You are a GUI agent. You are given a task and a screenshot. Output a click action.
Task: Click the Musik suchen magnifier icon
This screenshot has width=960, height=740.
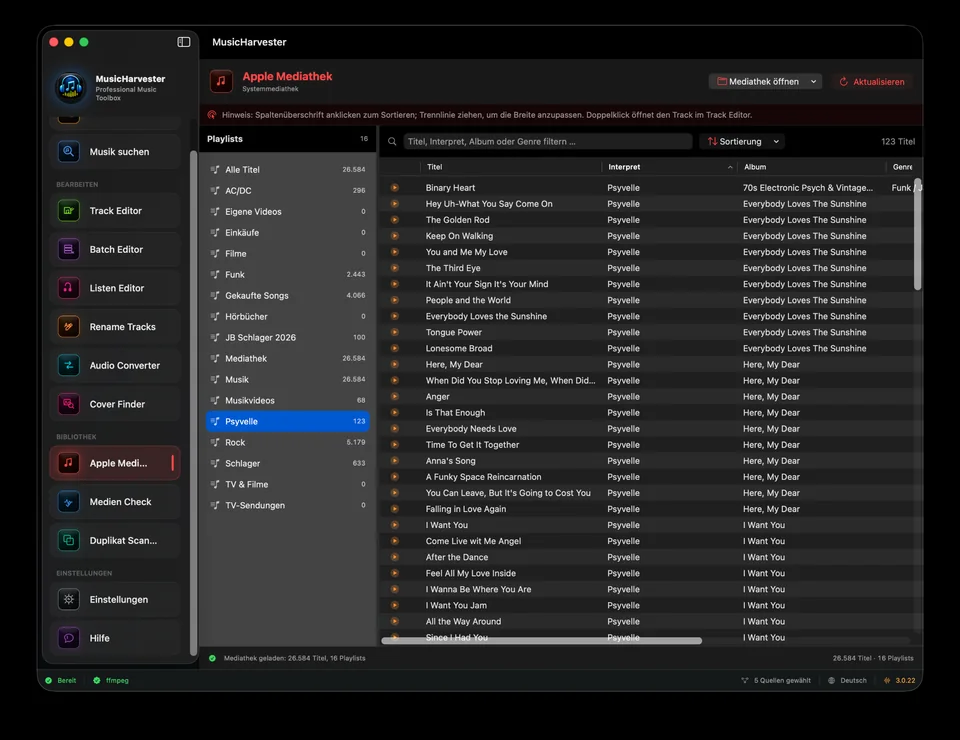pos(69,151)
